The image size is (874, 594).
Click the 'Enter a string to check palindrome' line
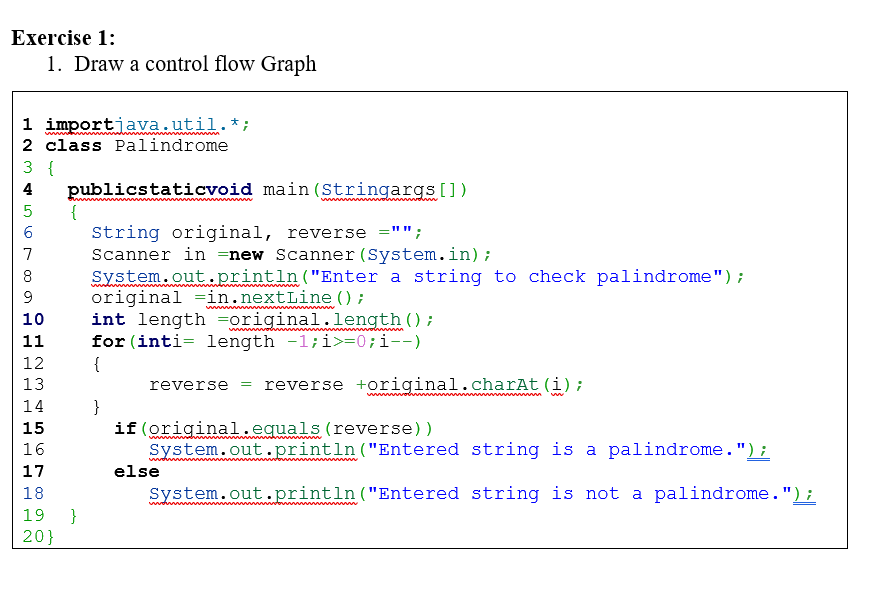(417, 276)
